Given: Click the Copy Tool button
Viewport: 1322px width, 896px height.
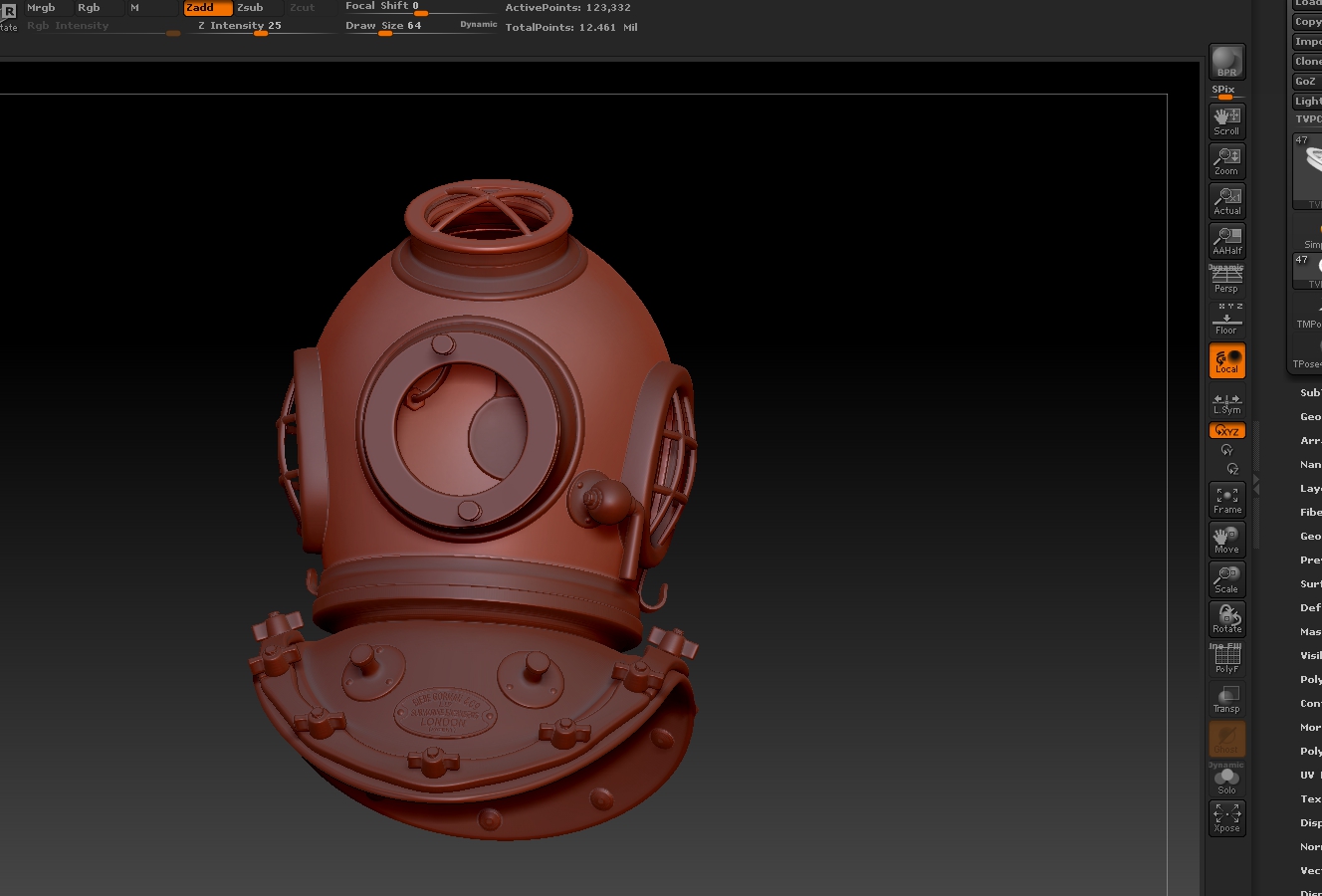Looking at the screenshot, I should pos(1307,22).
